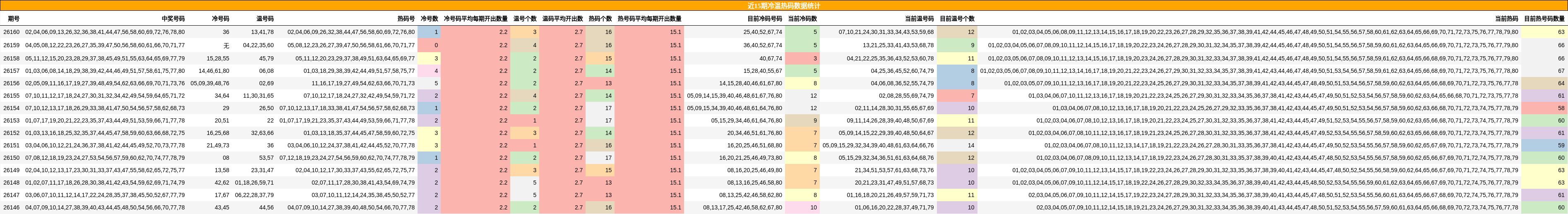The height and width of the screenshot is (214, 1568).
Task: Click the 温号个数 column header
Action: (x=525, y=19)
